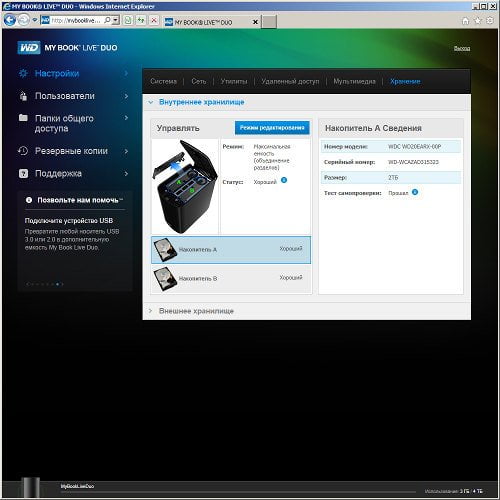Click the browser forward arrow button
Image resolution: width=500 pixels, height=500 pixels.
[24, 20]
